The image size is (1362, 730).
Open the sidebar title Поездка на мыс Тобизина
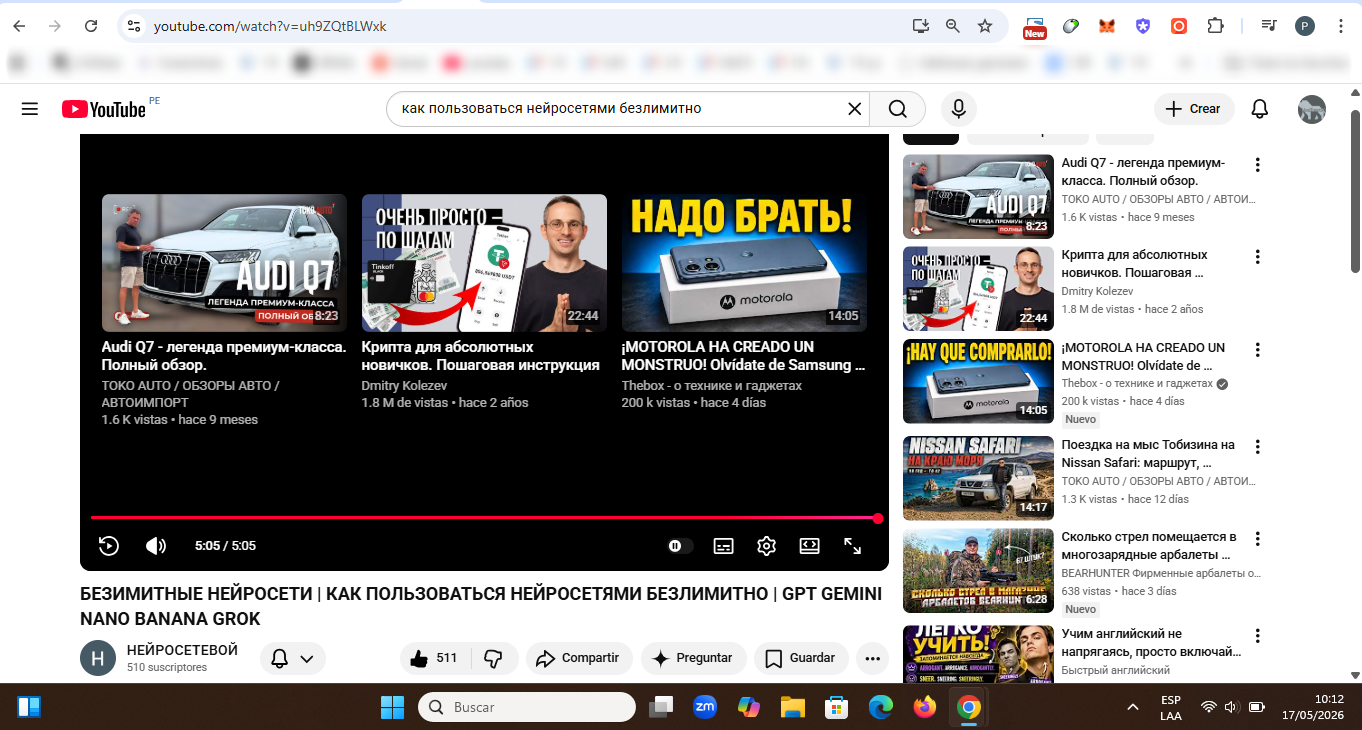click(1148, 454)
